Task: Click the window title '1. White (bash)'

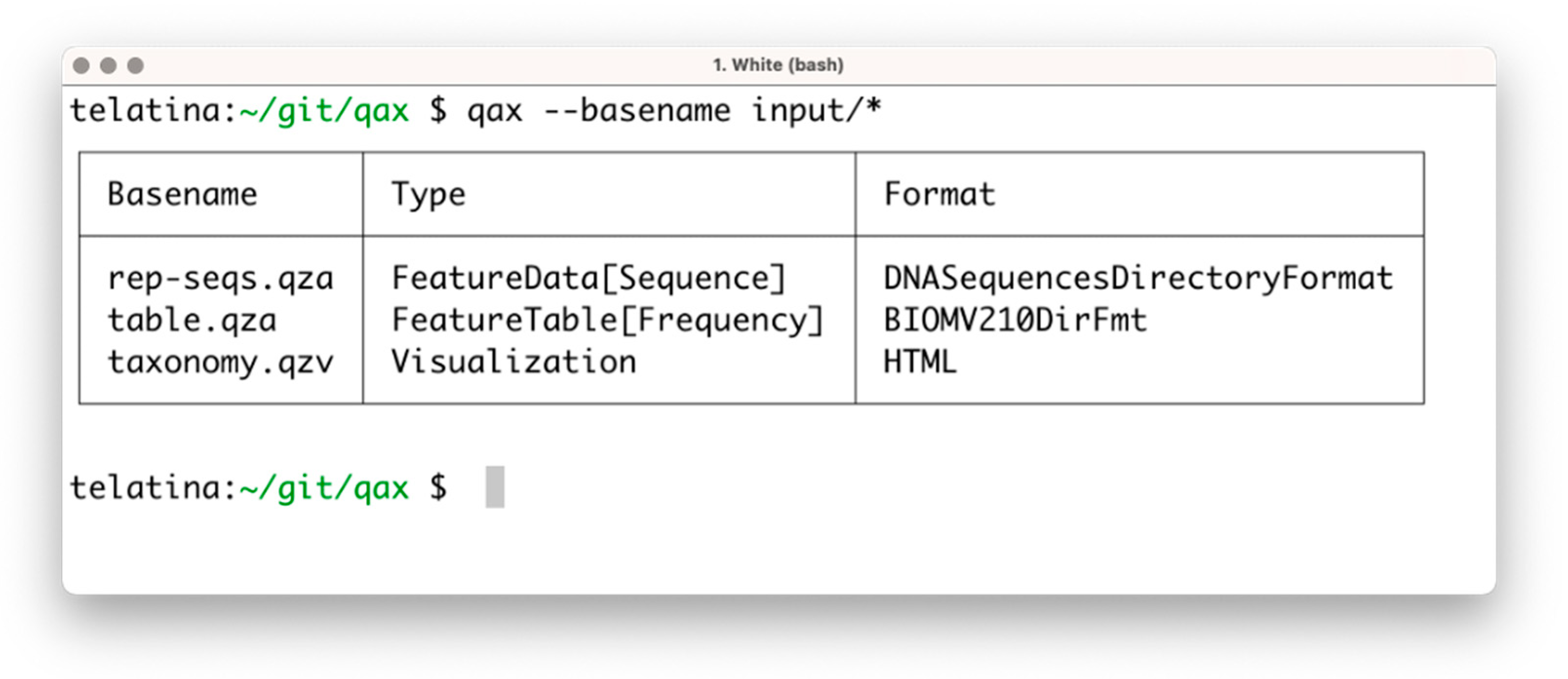Action: coord(778,65)
